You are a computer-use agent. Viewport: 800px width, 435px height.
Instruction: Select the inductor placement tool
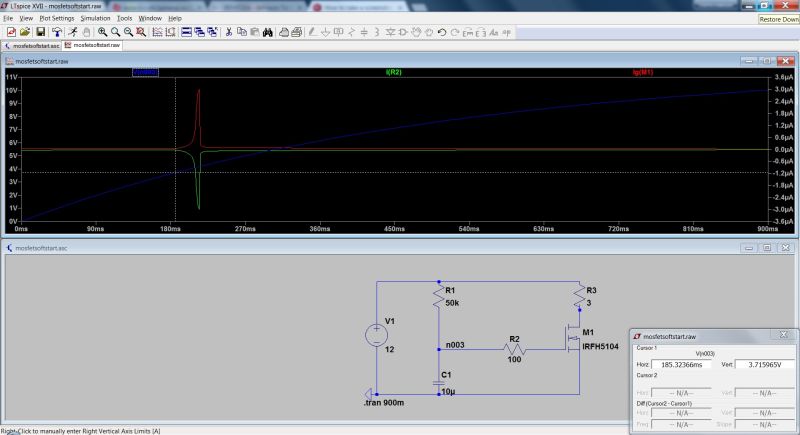(377, 32)
